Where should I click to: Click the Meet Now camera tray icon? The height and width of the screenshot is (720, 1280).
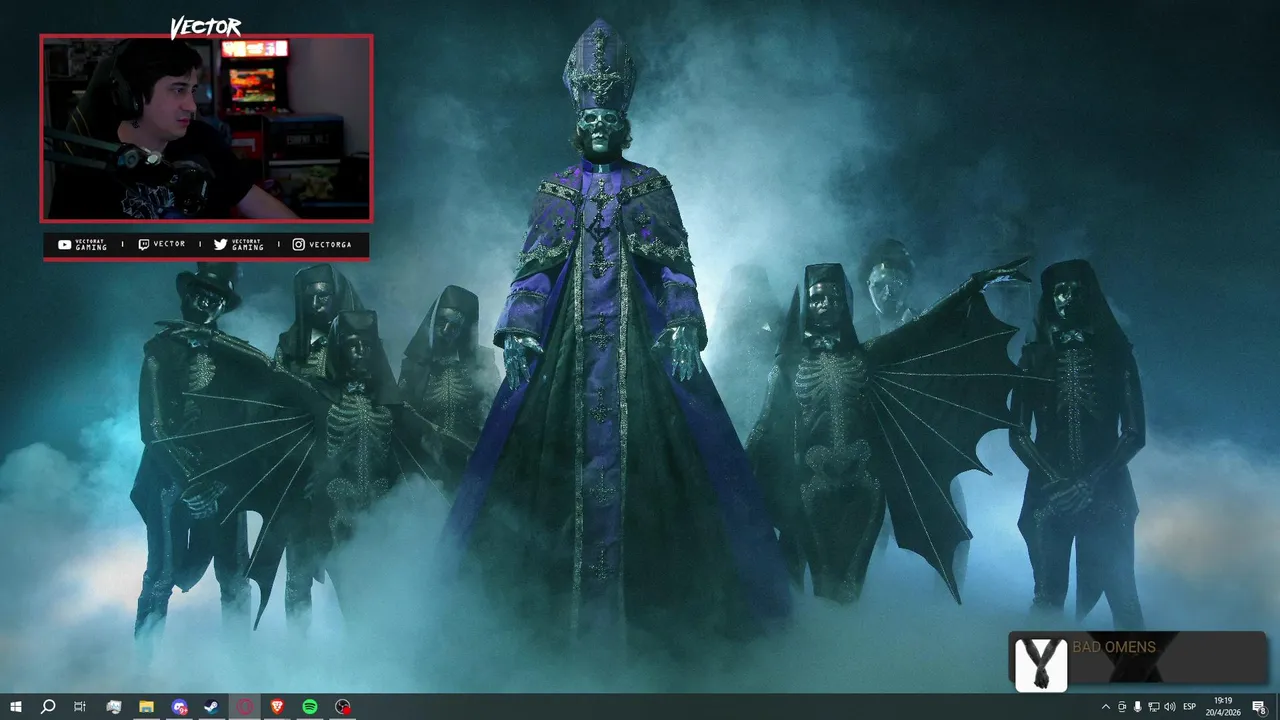pos(1121,707)
